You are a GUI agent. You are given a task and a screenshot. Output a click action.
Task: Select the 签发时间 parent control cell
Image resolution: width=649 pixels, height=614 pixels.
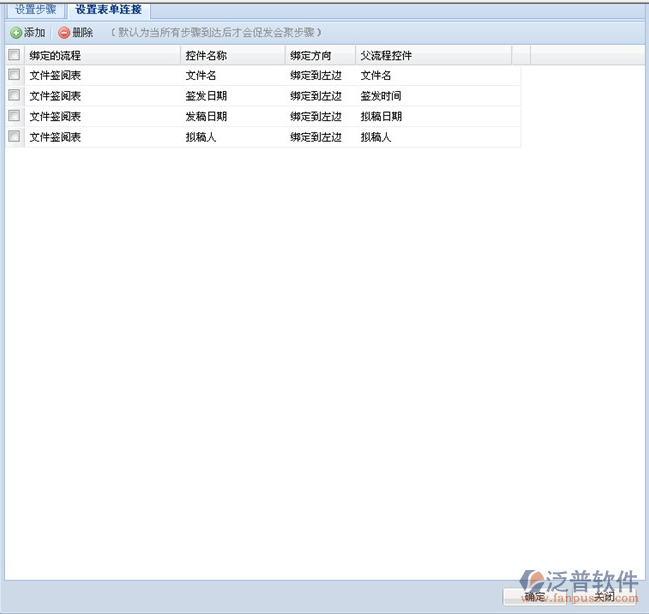(381, 96)
